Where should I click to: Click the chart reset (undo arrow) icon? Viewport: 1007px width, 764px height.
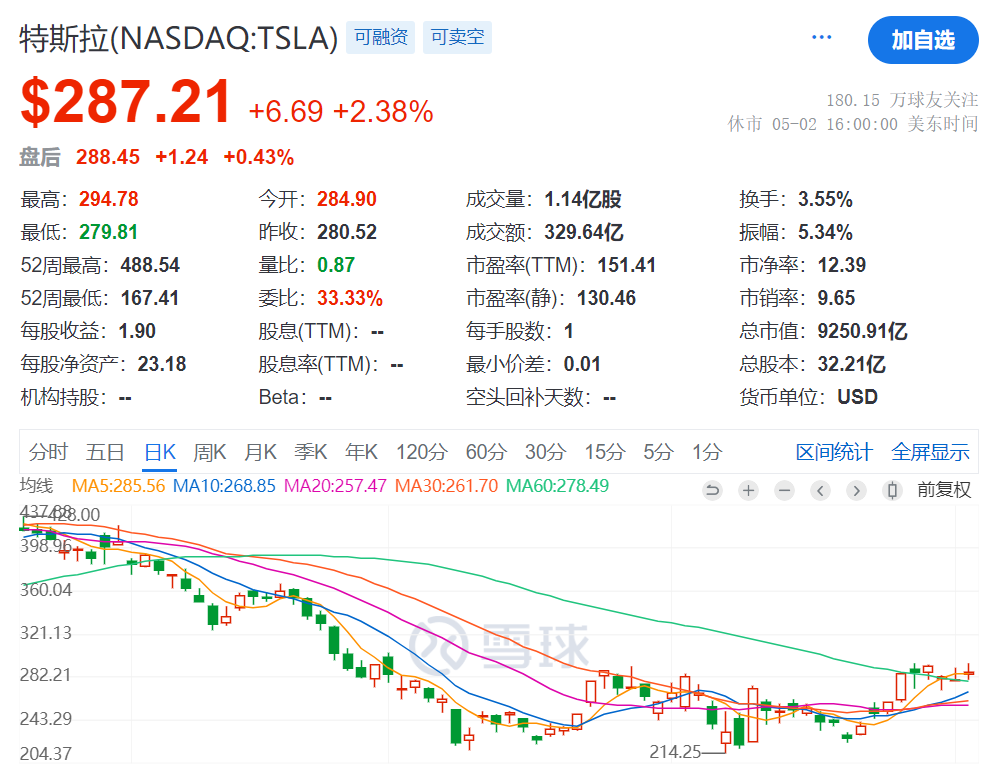tap(712, 490)
